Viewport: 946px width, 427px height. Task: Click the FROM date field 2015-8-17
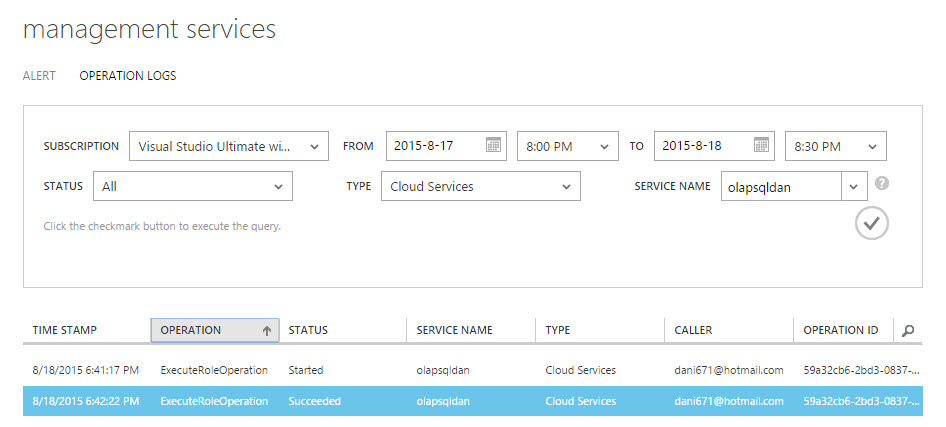[432, 146]
